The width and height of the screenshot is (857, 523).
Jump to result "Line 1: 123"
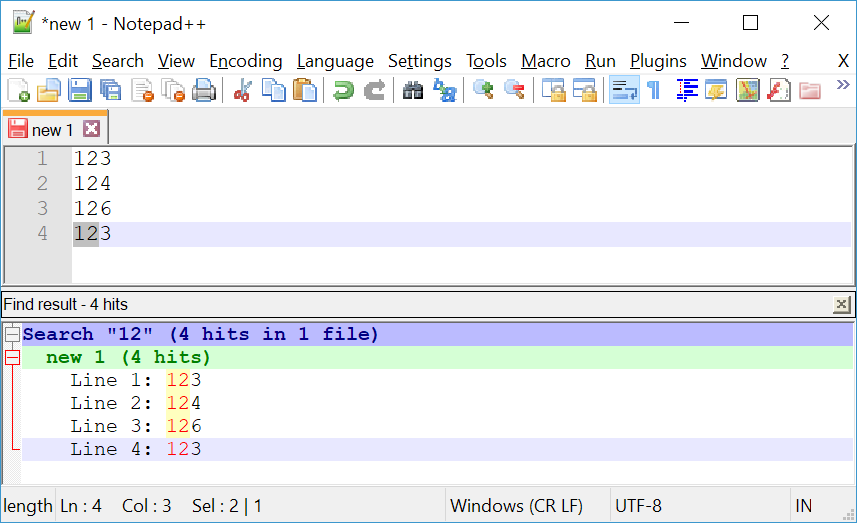coord(437,380)
